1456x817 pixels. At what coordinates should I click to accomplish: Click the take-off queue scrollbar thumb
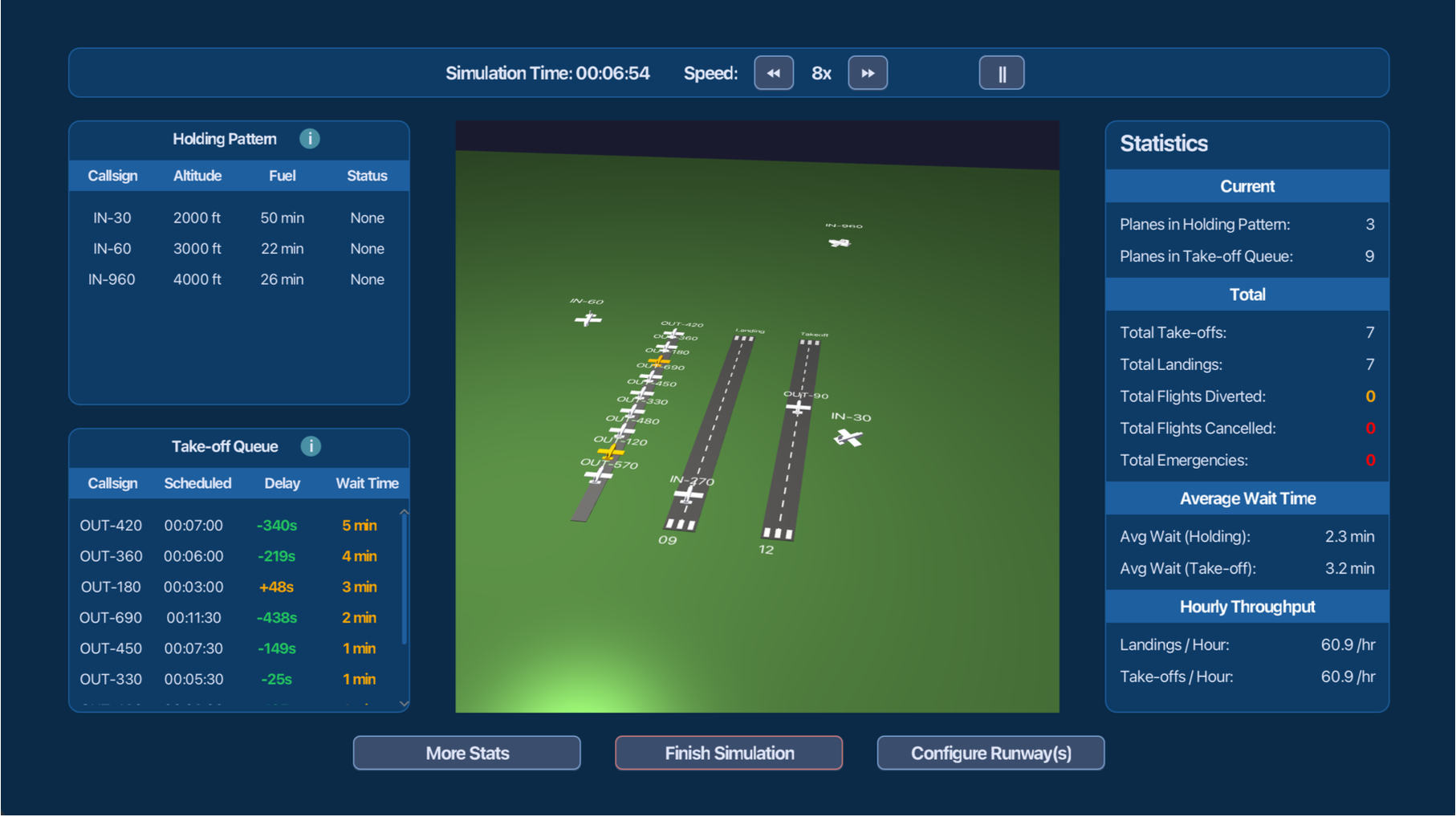point(404,578)
